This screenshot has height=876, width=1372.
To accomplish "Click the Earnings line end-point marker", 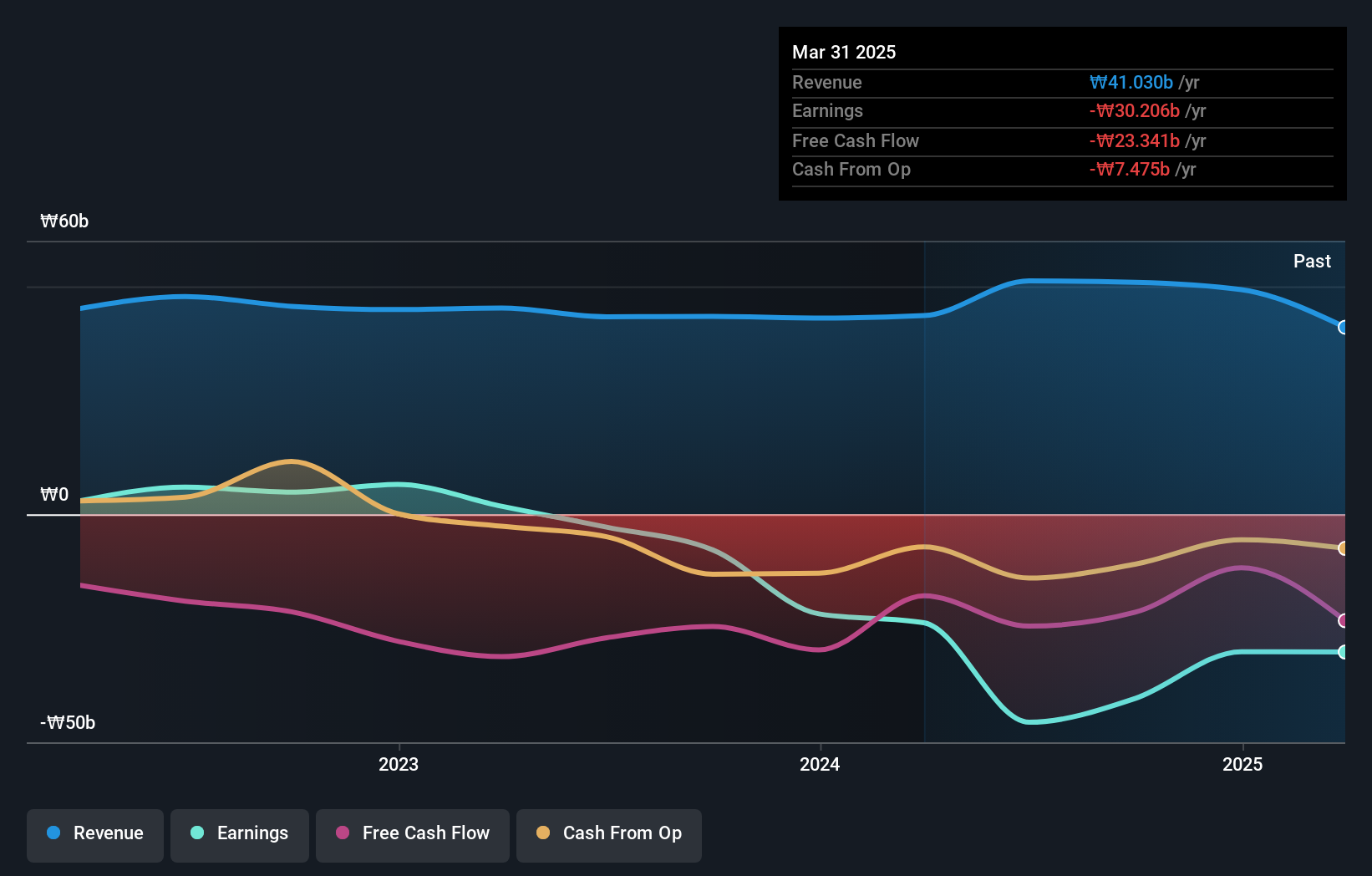I will (x=1343, y=652).
